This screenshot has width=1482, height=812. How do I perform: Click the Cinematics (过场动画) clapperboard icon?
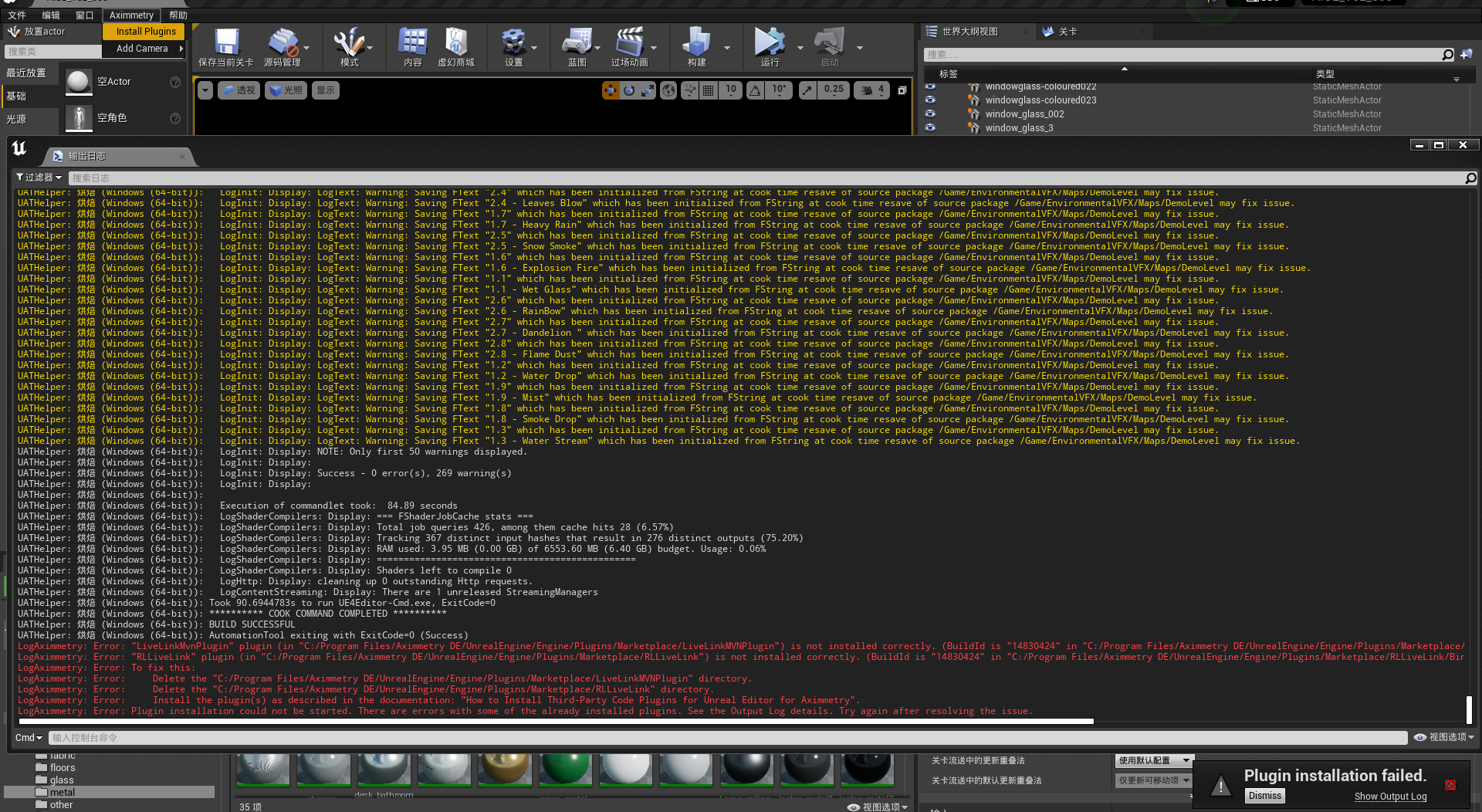pyautogui.click(x=629, y=42)
